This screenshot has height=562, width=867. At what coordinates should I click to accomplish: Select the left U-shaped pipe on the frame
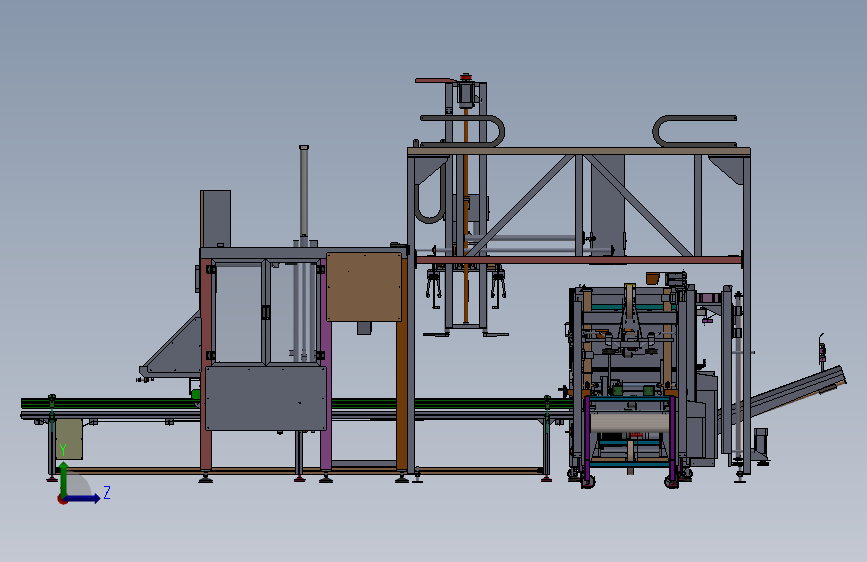point(463,131)
